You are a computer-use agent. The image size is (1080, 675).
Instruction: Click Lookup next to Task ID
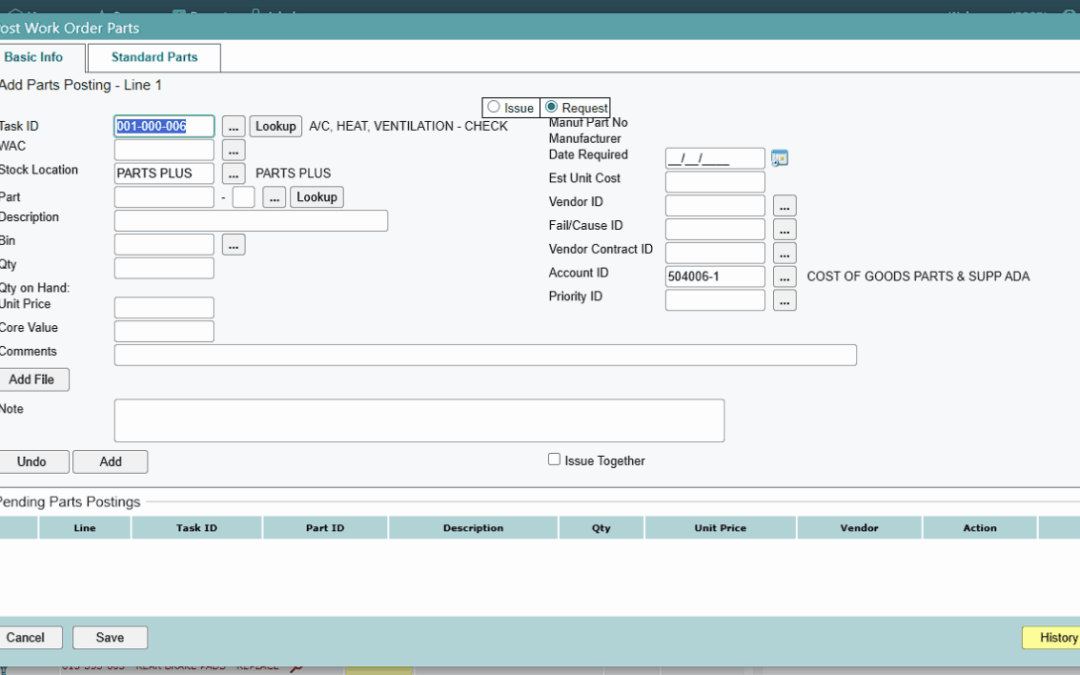276,127
